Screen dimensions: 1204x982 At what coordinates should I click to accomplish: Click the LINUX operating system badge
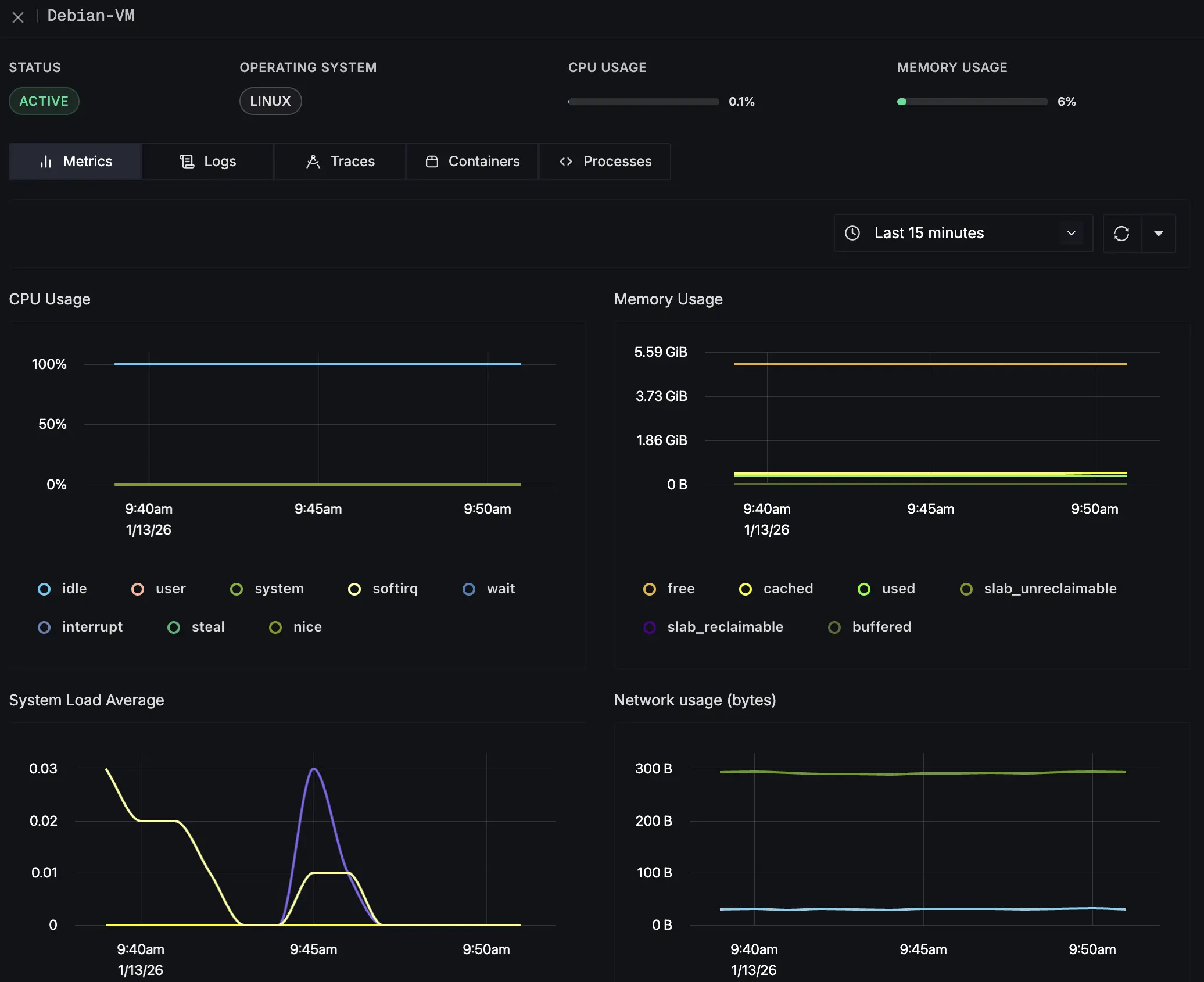[270, 101]
